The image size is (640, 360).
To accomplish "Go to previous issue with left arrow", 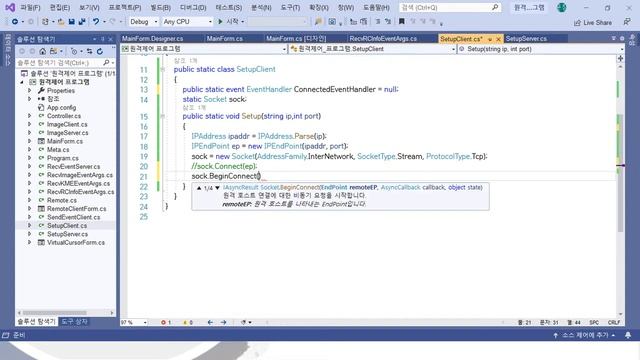I will 210,322.
